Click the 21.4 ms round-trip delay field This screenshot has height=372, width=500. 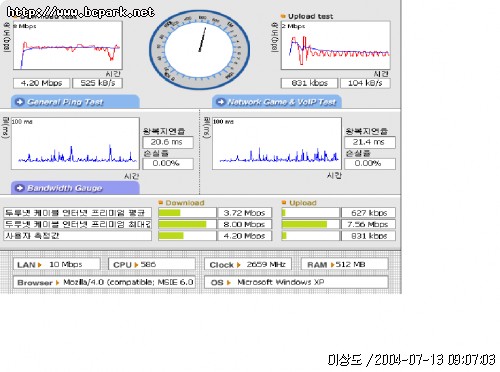pos(370,142)
